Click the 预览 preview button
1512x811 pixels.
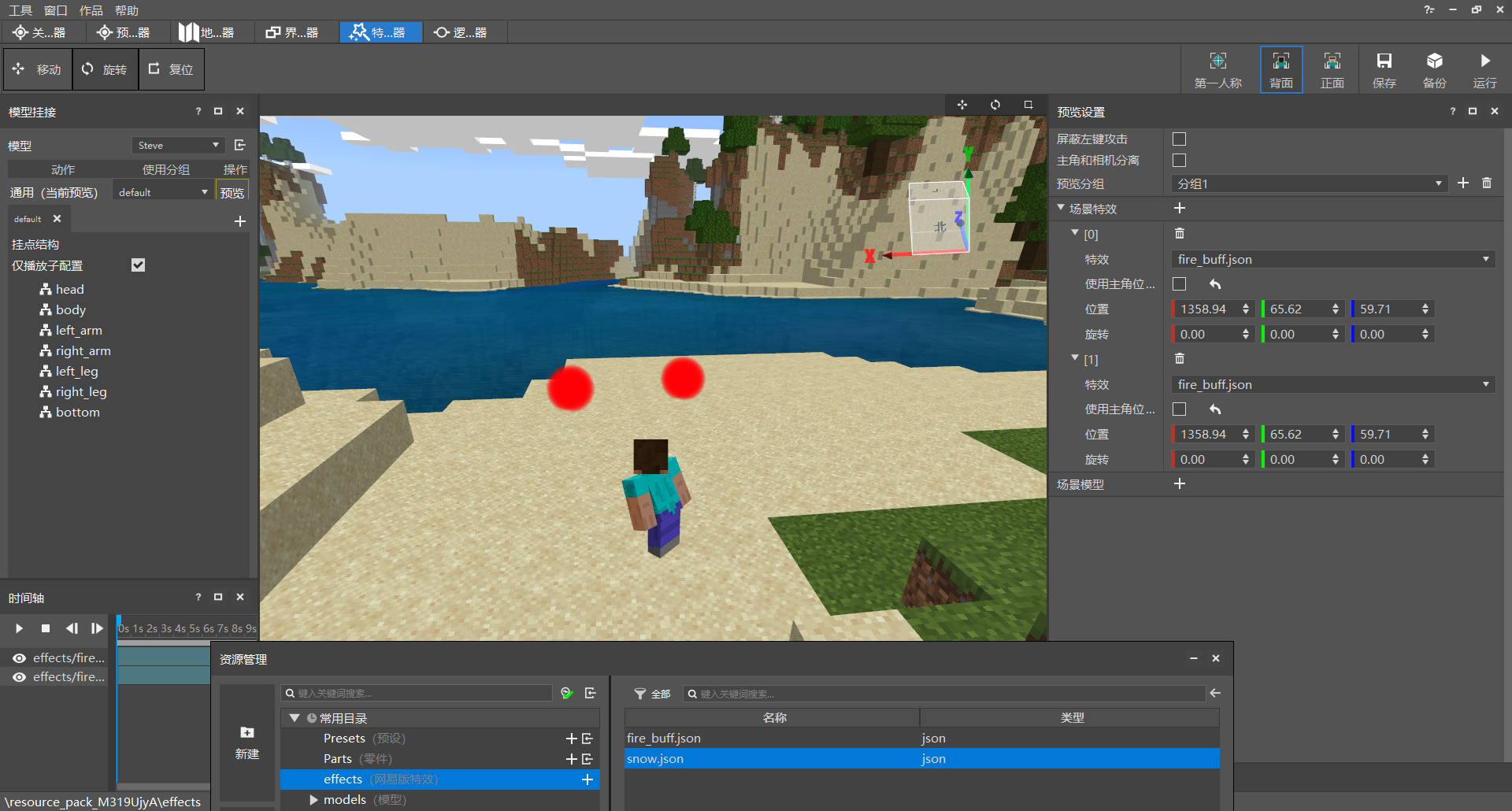232,192
